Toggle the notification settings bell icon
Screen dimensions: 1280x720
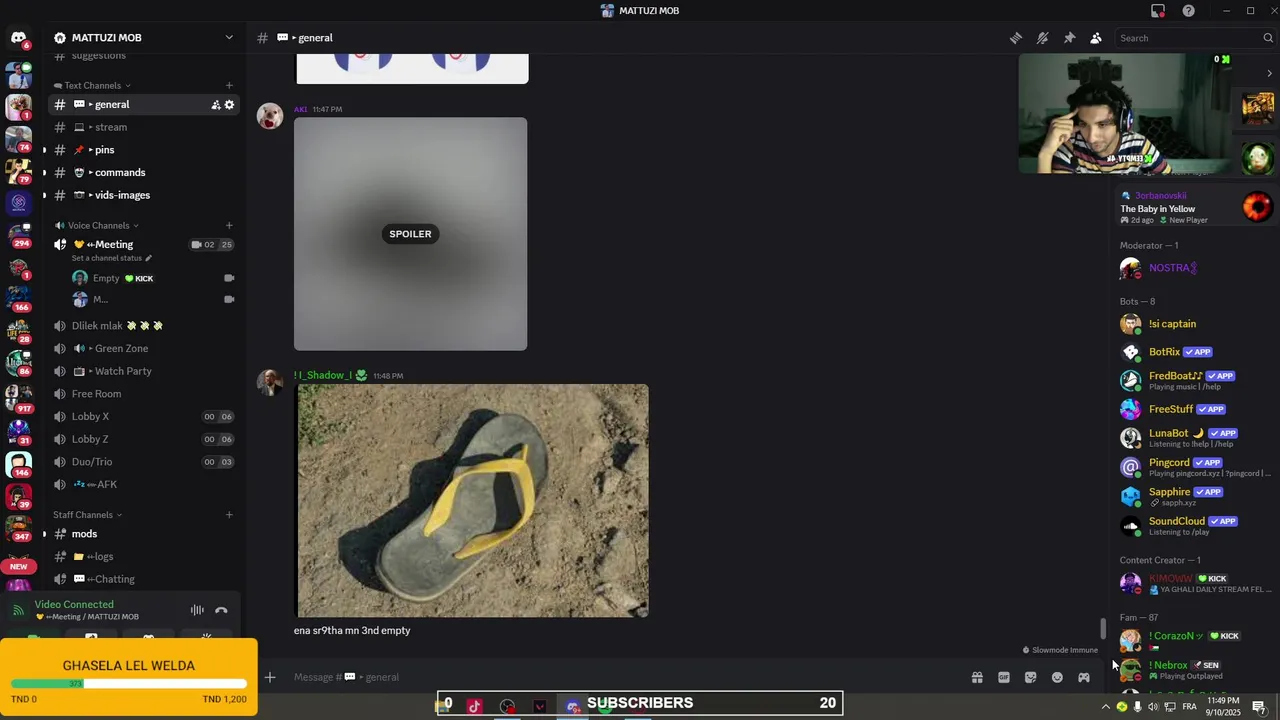(x=1042, y=38)
